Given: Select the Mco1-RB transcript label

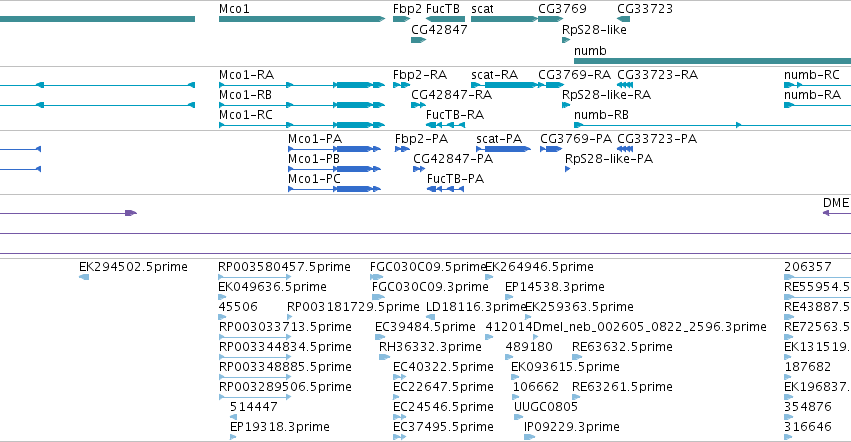Looking at the screenshot, I should click(245, 94).
